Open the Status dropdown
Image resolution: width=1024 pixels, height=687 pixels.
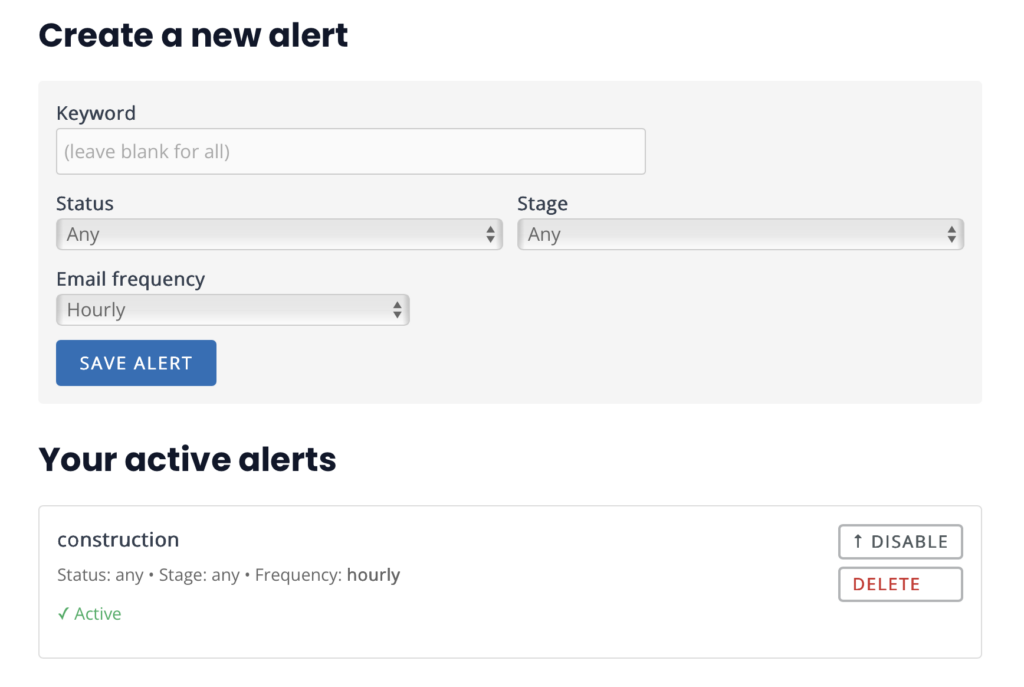(279, 235)
